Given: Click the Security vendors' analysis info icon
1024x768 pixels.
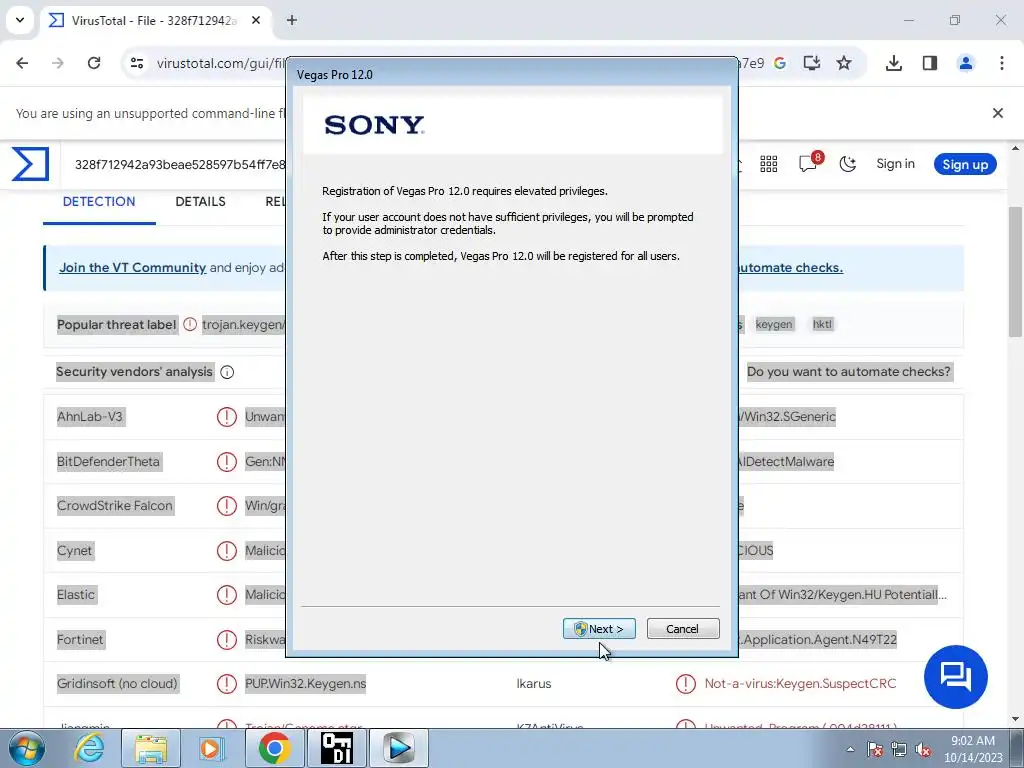Looking at the screenshot, I should tap(227, 372).
